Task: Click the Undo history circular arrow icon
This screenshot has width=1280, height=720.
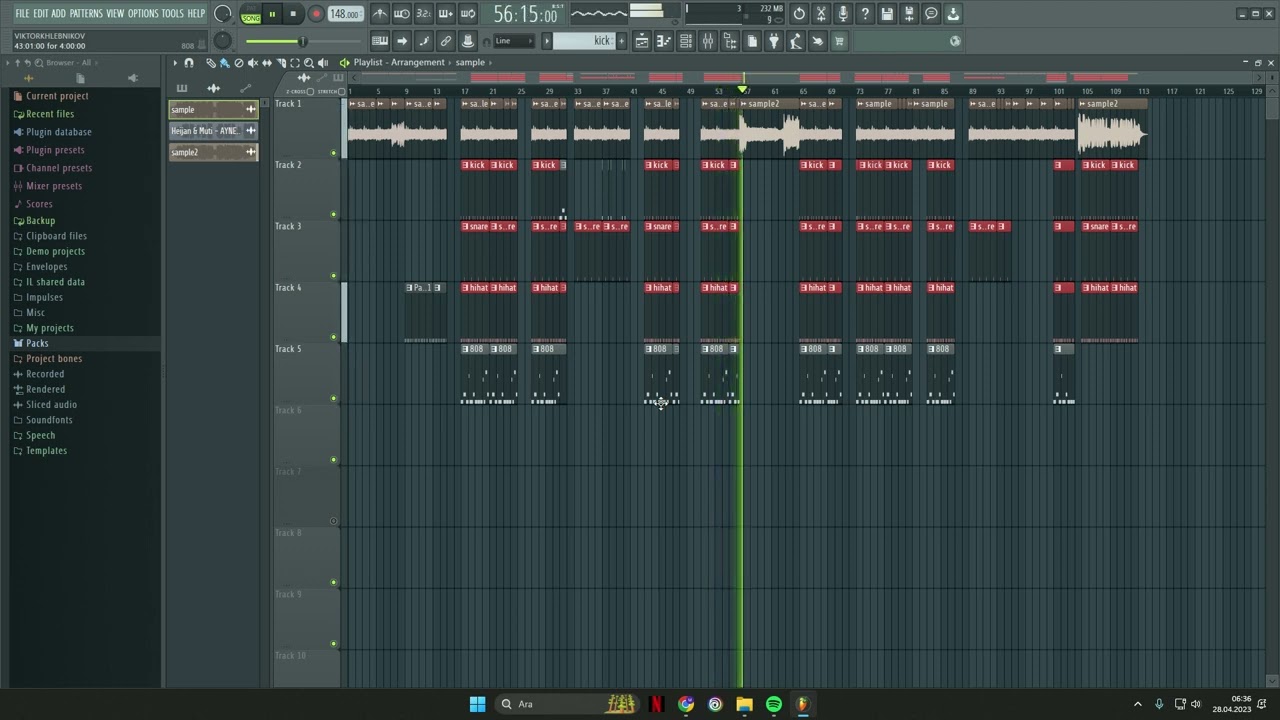Action: click(x=799, y=14)
